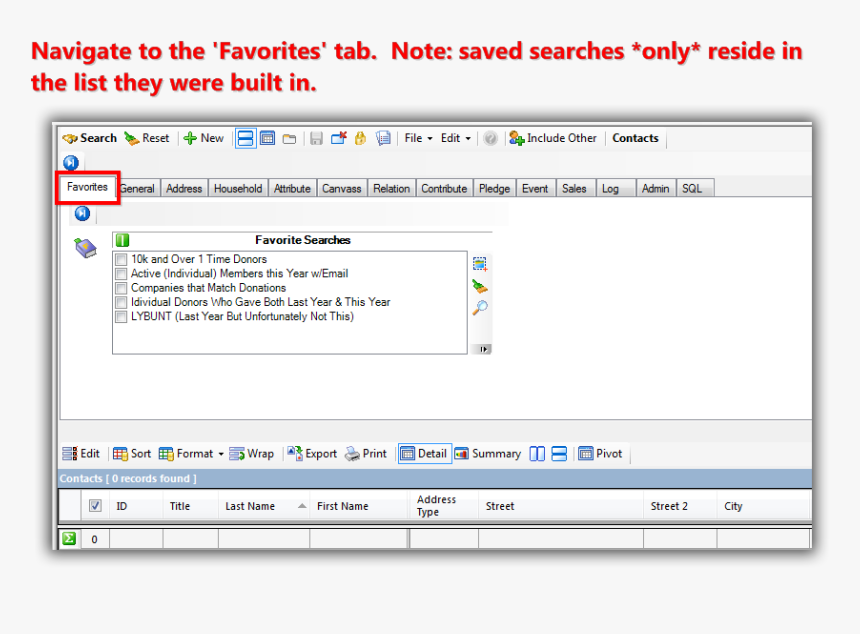Open the Admin tab

point(655,189)
